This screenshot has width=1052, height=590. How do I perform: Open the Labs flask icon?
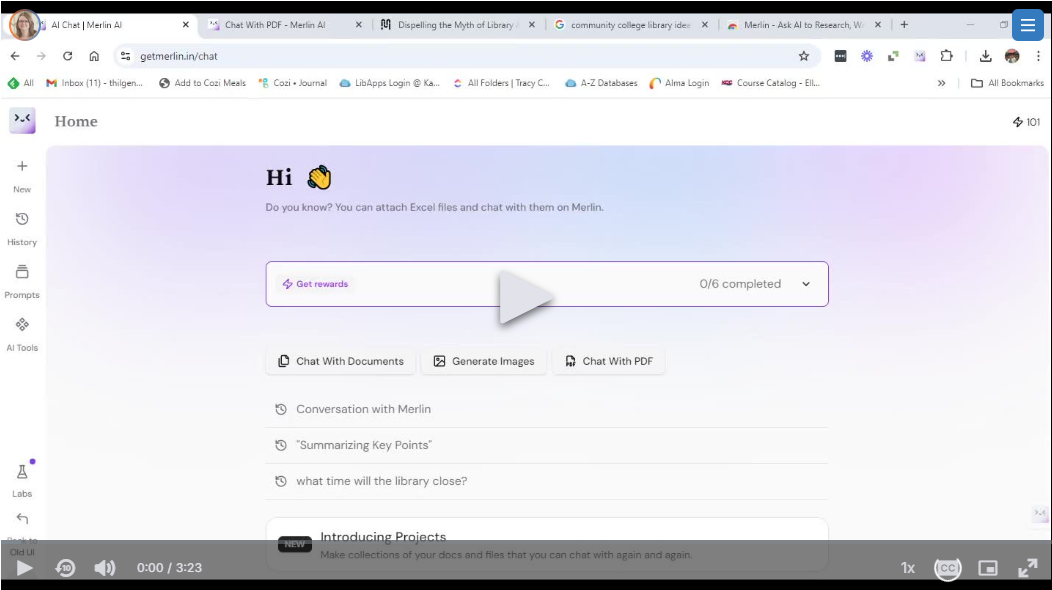tap(22, 472)
